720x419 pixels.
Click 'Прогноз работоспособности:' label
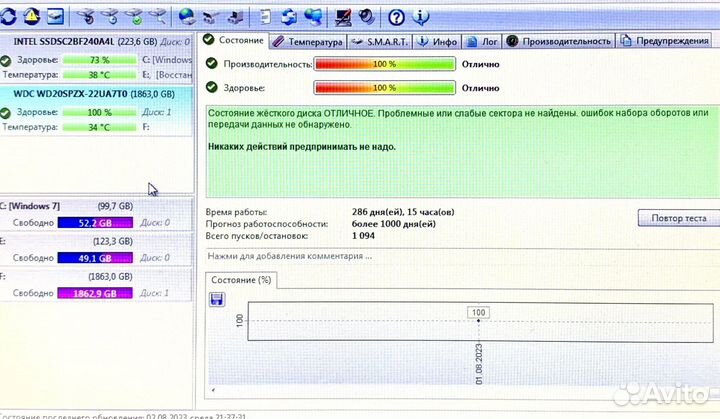point(267,224)
